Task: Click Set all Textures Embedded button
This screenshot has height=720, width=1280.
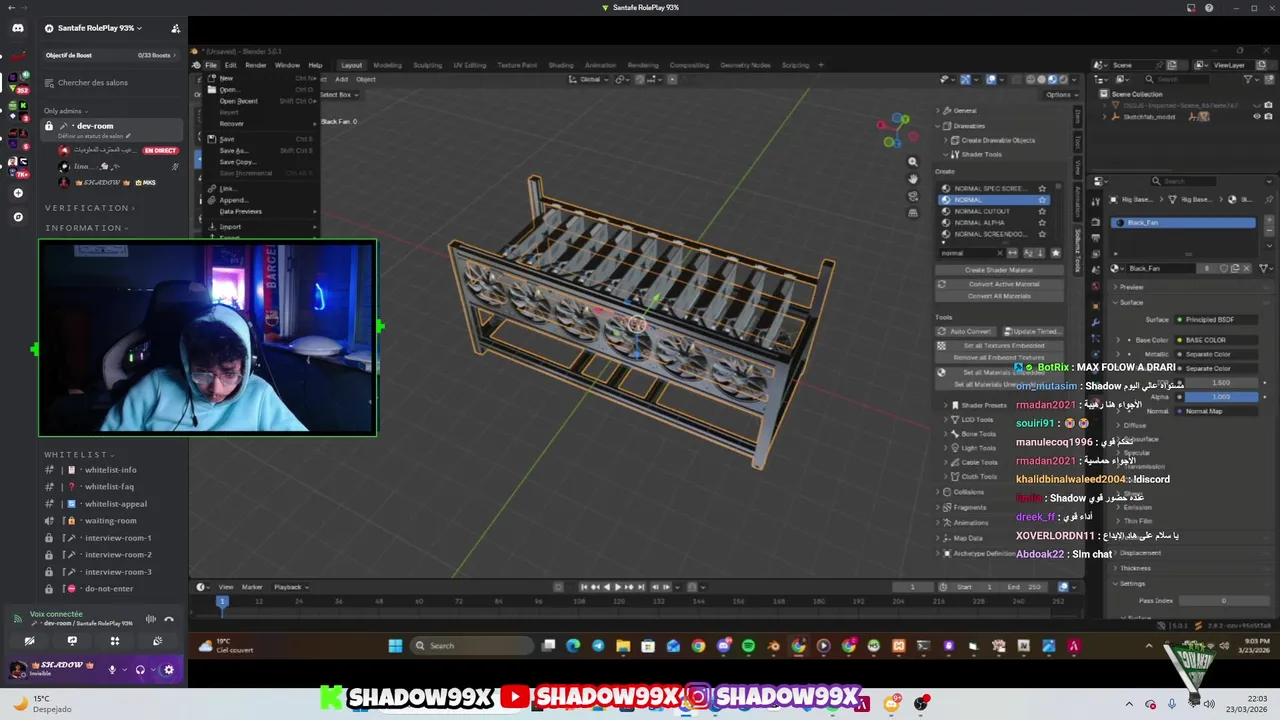Action: click(998, 345)
